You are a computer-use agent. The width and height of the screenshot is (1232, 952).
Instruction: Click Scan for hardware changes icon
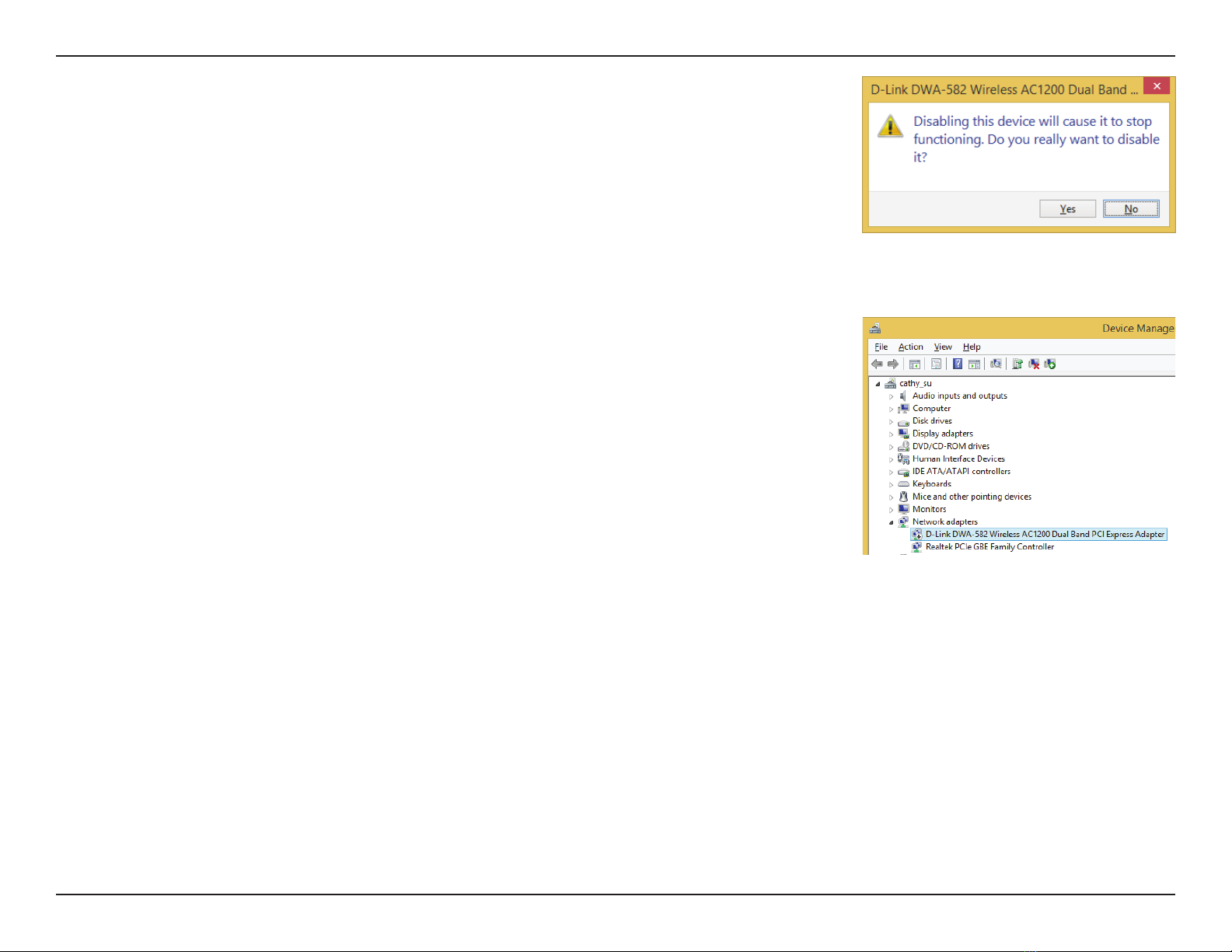coord(996,364)
